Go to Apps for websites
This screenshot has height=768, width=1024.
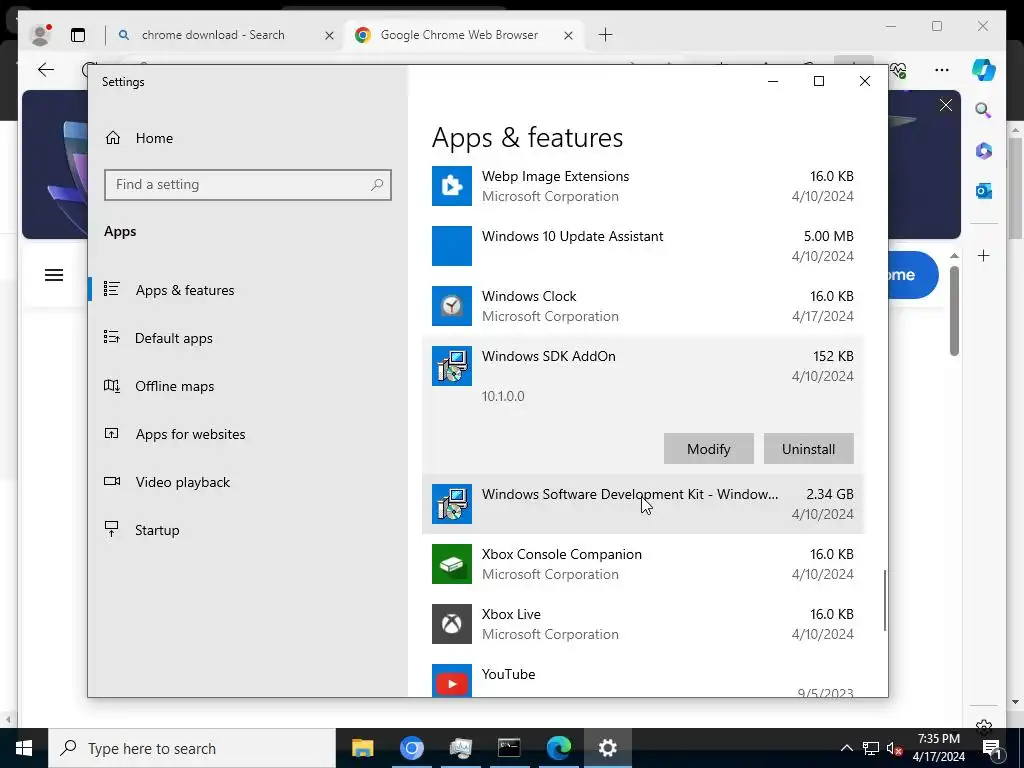click(190, 434)
